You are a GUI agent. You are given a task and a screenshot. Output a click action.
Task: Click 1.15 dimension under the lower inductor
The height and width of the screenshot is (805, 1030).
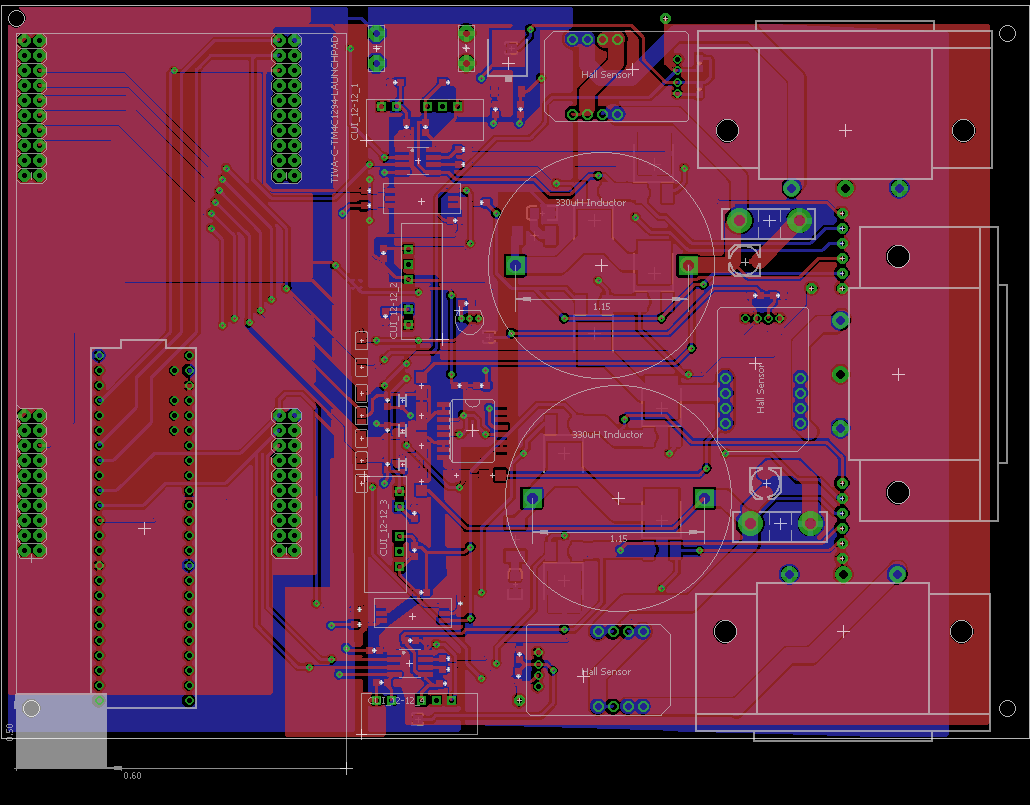[x=619, y=538]
